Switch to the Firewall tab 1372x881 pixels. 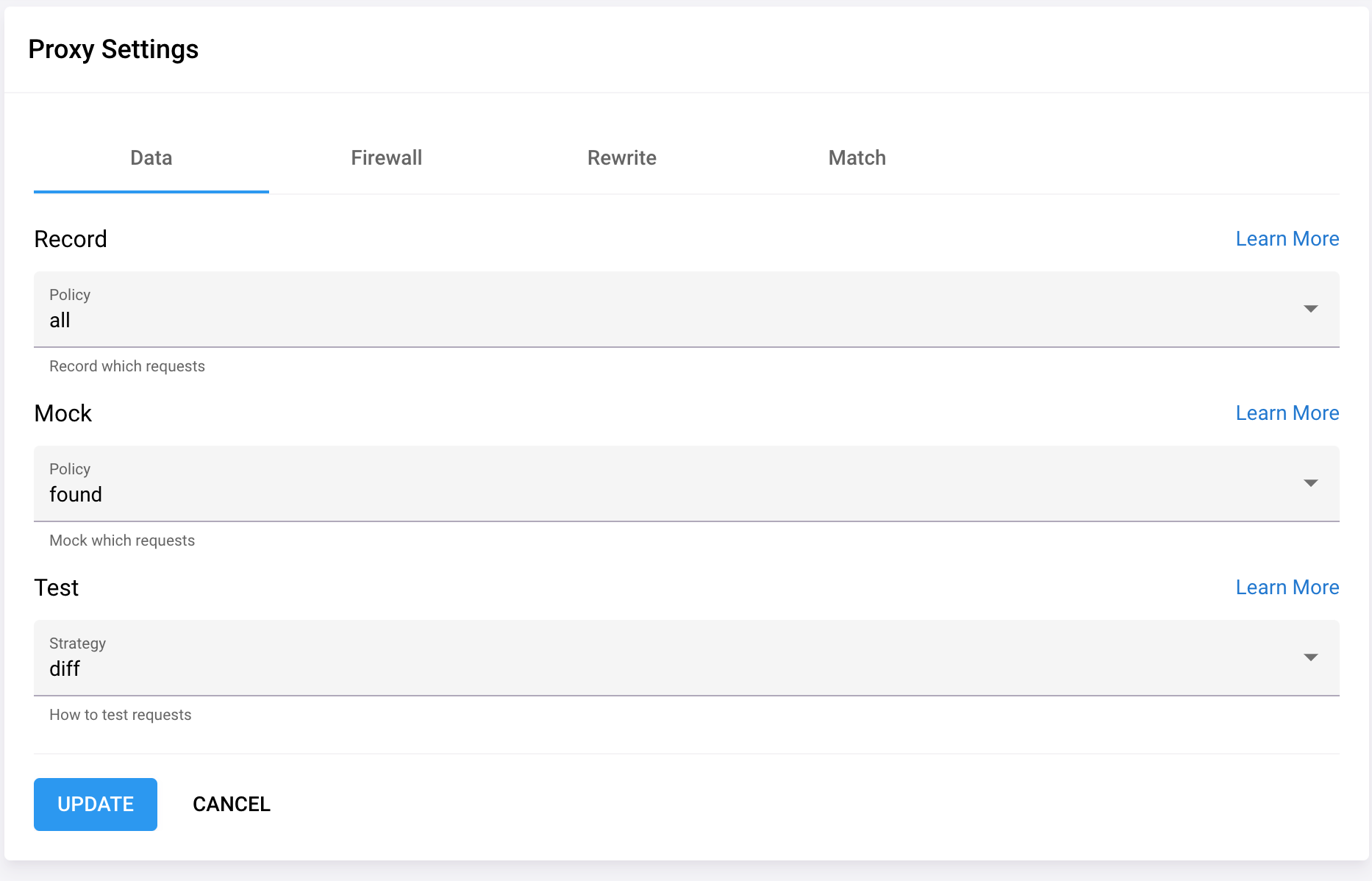coord(386,157)
